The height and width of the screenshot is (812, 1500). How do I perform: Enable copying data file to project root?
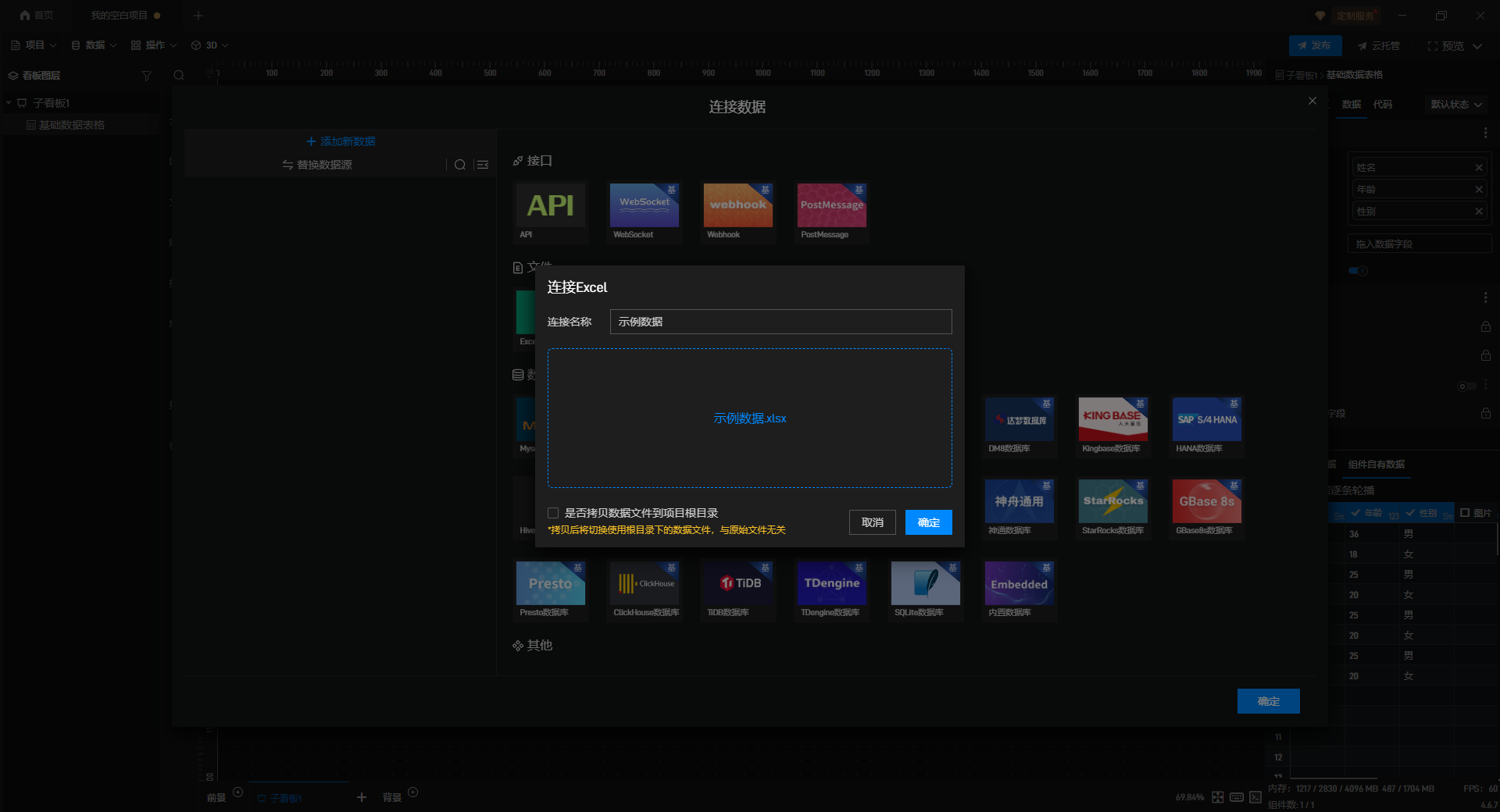(553, 513)
